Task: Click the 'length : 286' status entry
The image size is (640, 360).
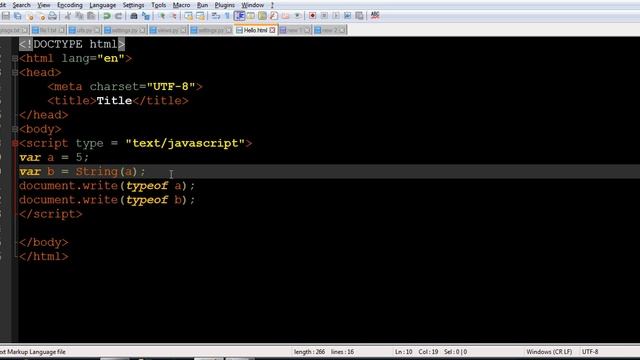Action: click(x=309, y=351)
